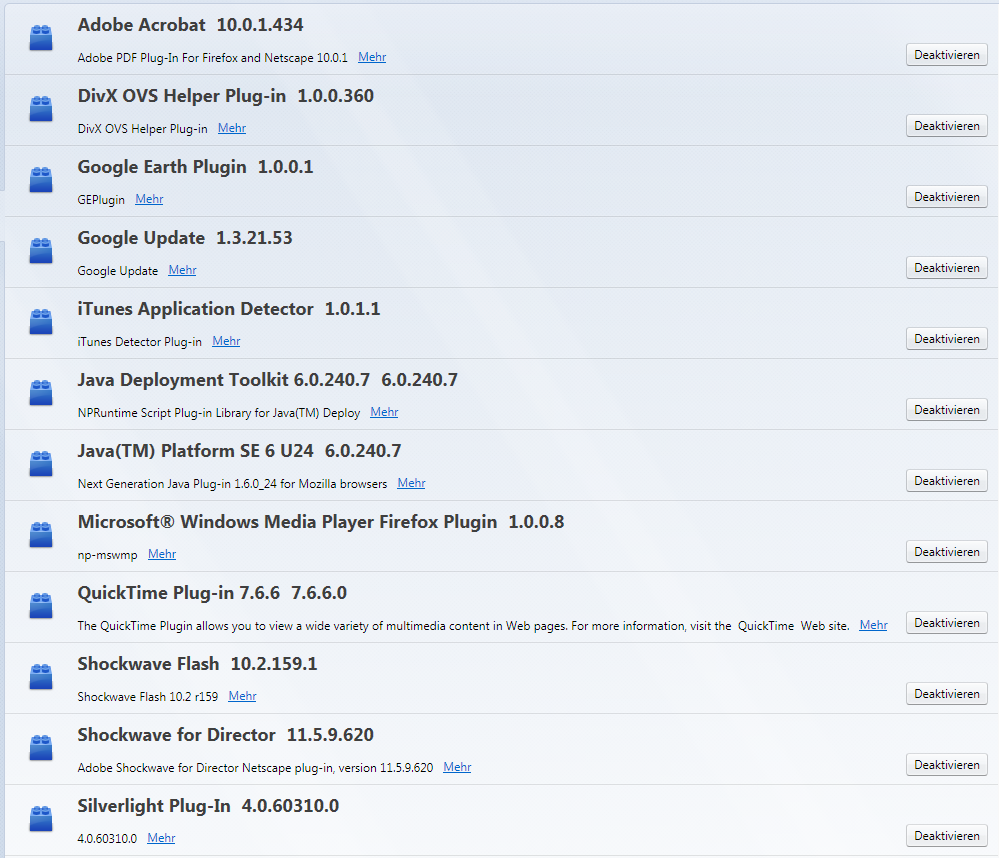The width and height of the screenshot is (999, 858).
Task: Select Microsoft Windows Media Player Firefox Plugin title
Action: tap(321, 522)
